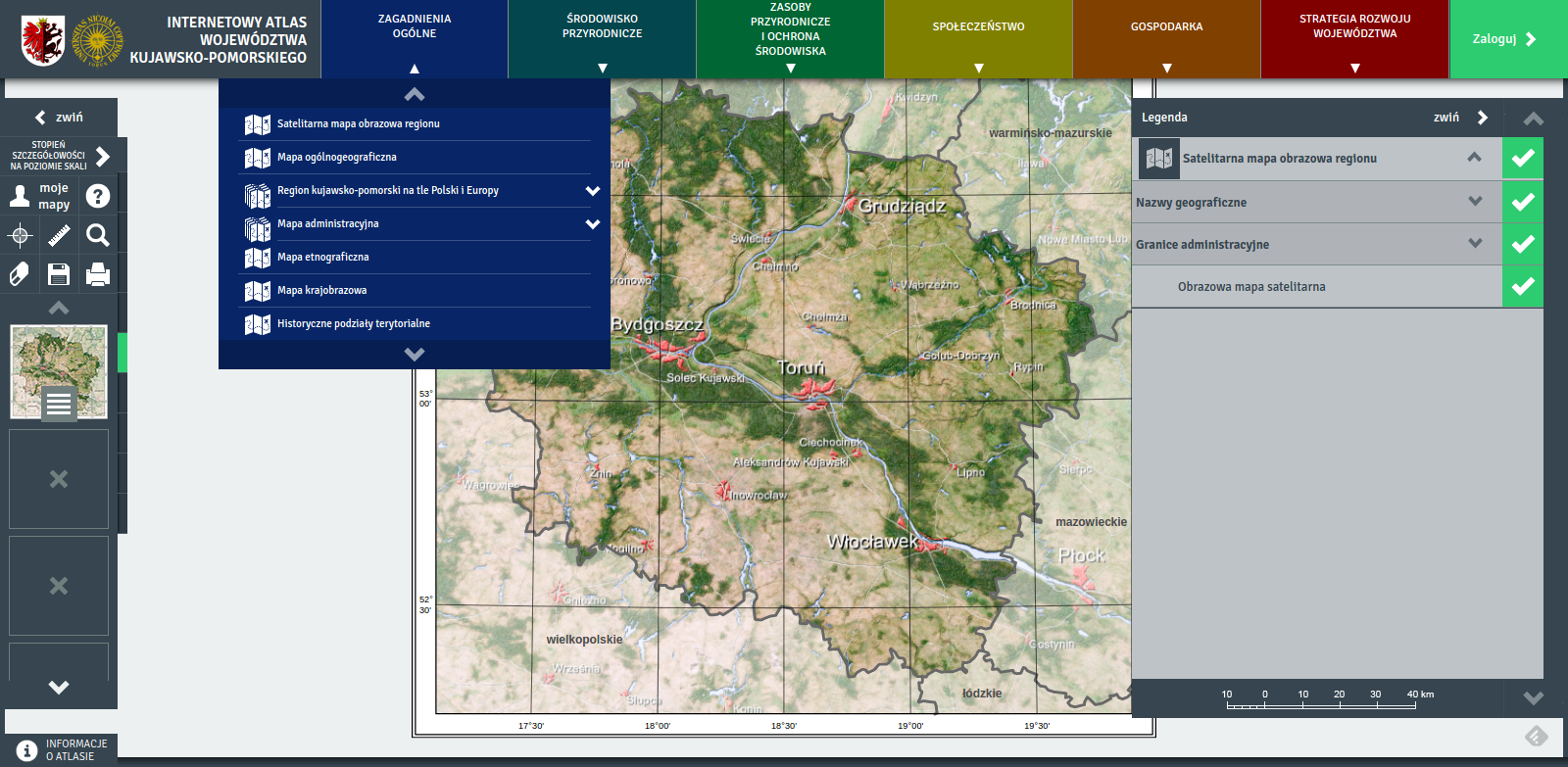Click the printer icon

pos(98,274)
